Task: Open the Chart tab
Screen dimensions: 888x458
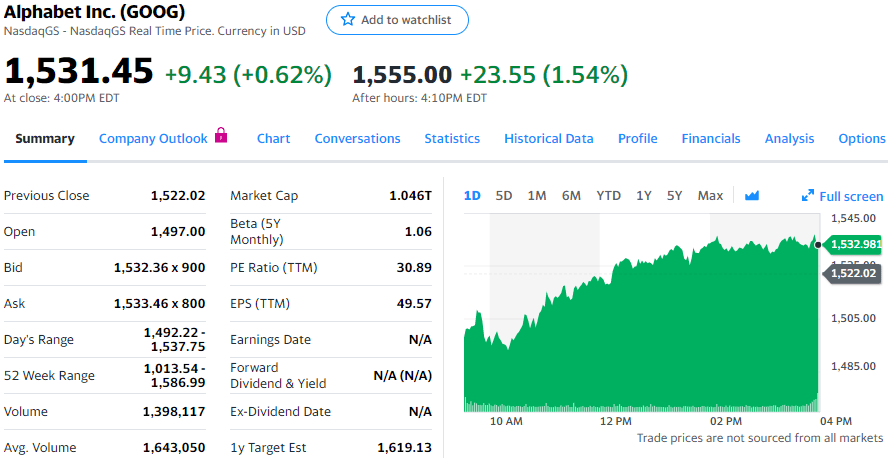Action: click(273, 139)
